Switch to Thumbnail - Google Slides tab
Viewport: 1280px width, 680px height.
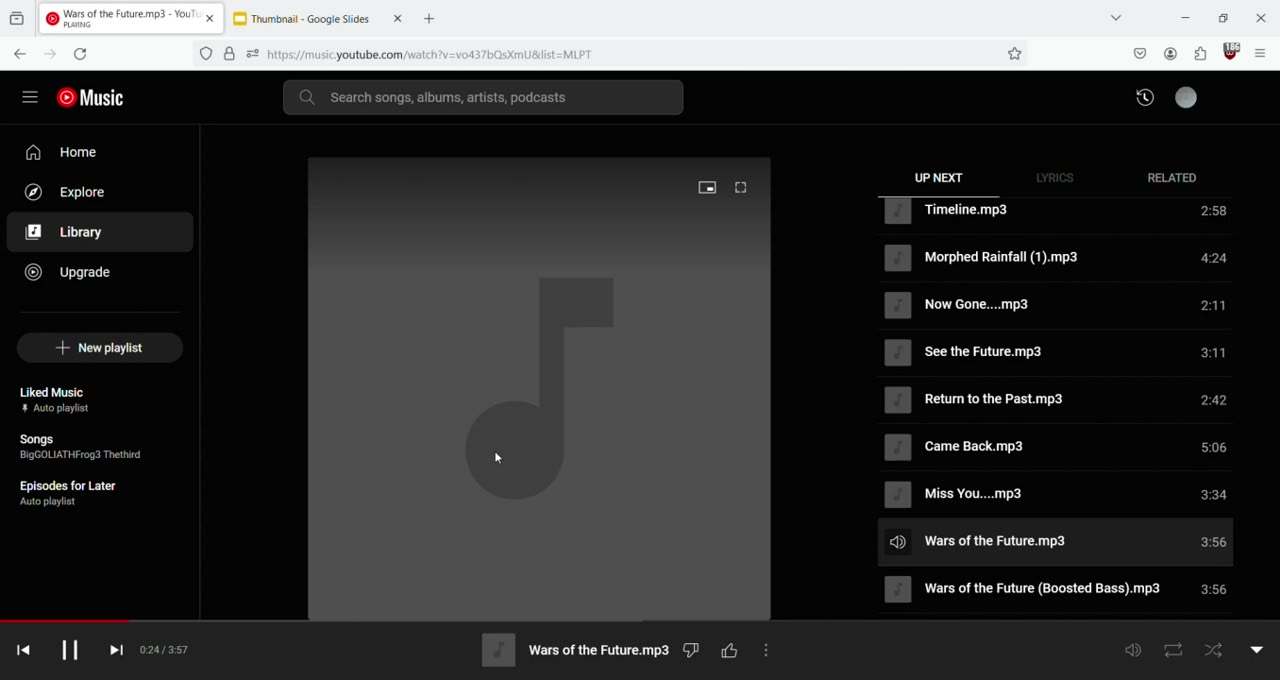[318, 19]
